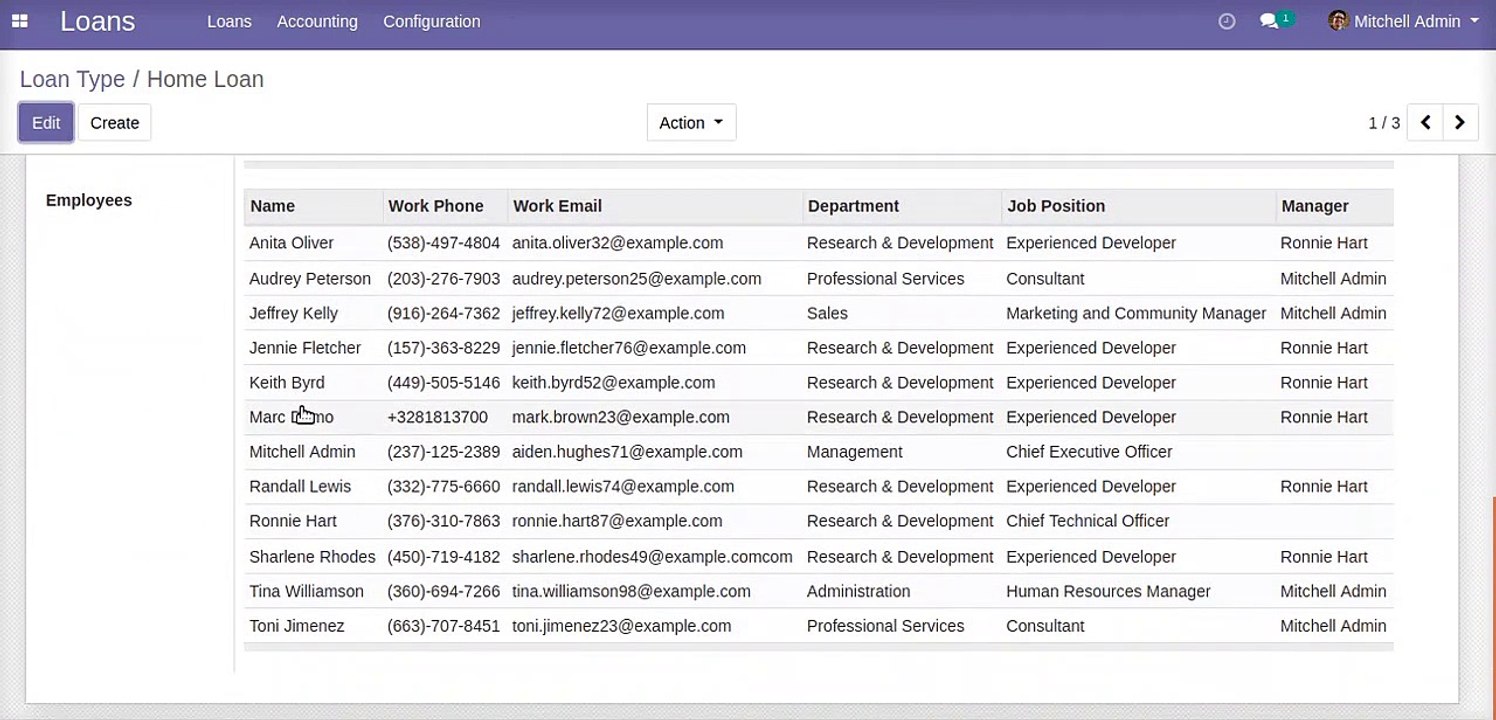Click the Create button
Viewport: 1496px width, 720px height.
click(x=114, y=123)
